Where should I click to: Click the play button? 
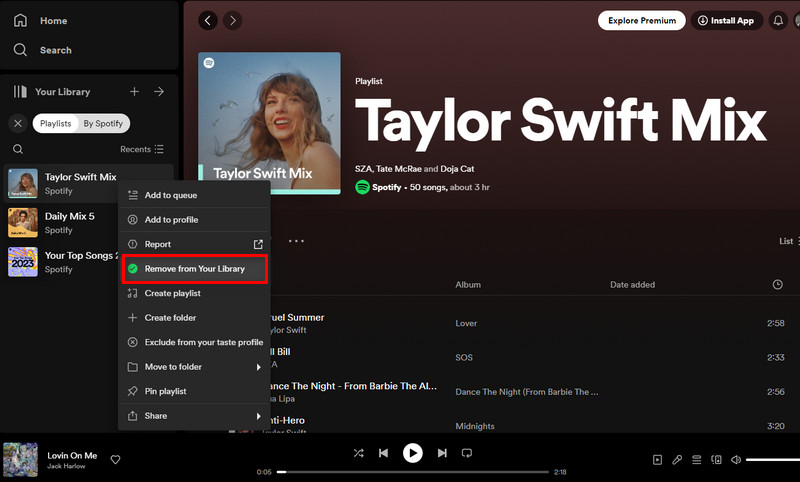[413, 453]
